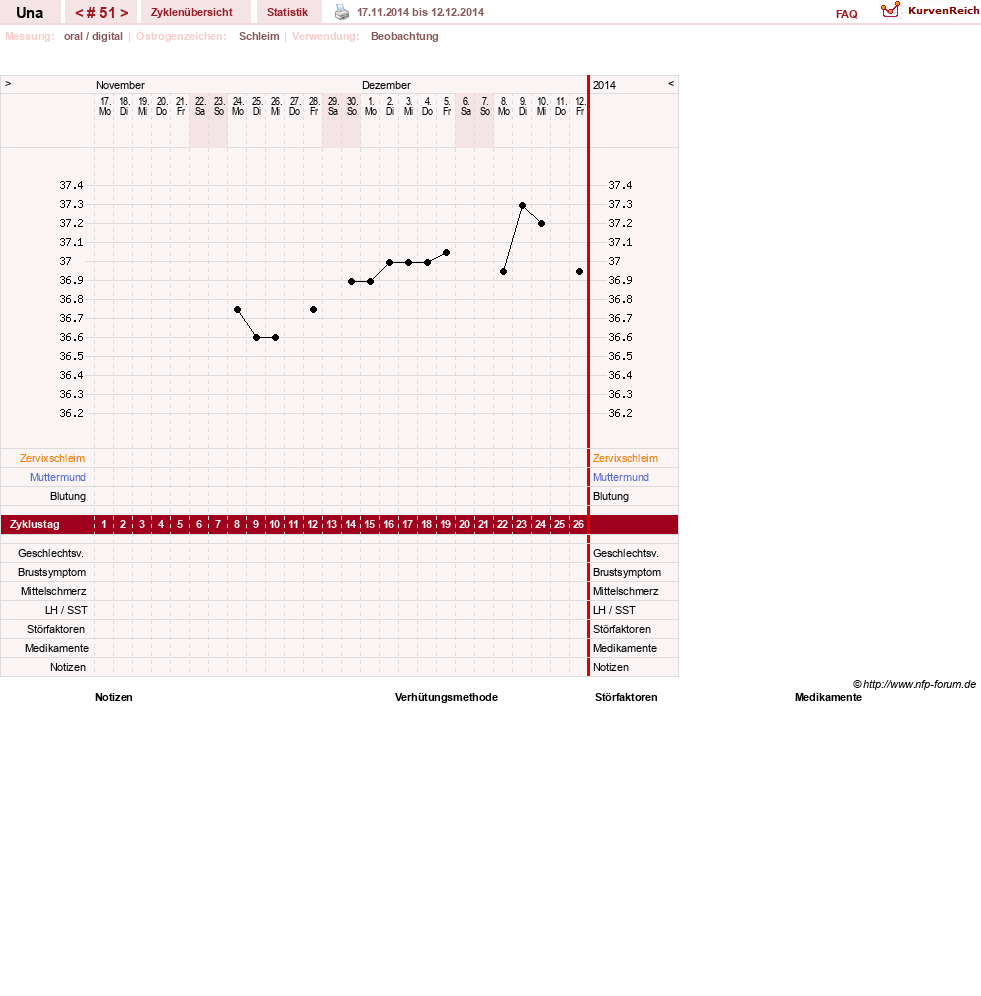The image size is (981, 996).
Task: Click the date range 17.11.2014 bis 12.12.2014
Action: point(421,12)
